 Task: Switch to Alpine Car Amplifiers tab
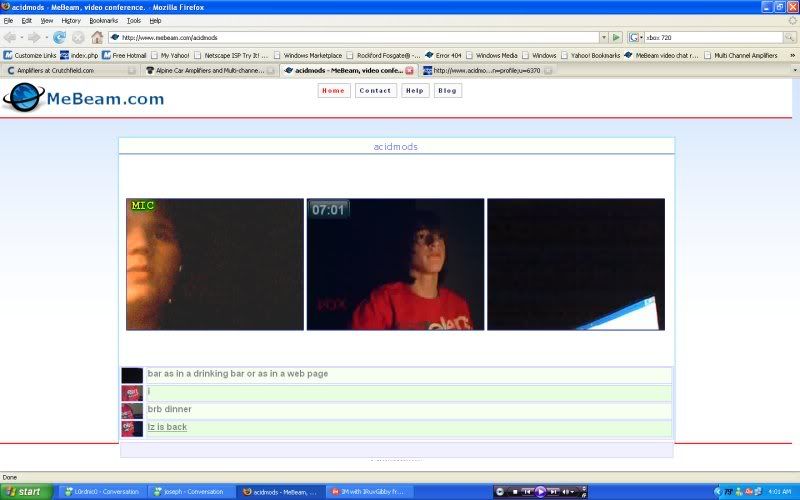[210, 70]
